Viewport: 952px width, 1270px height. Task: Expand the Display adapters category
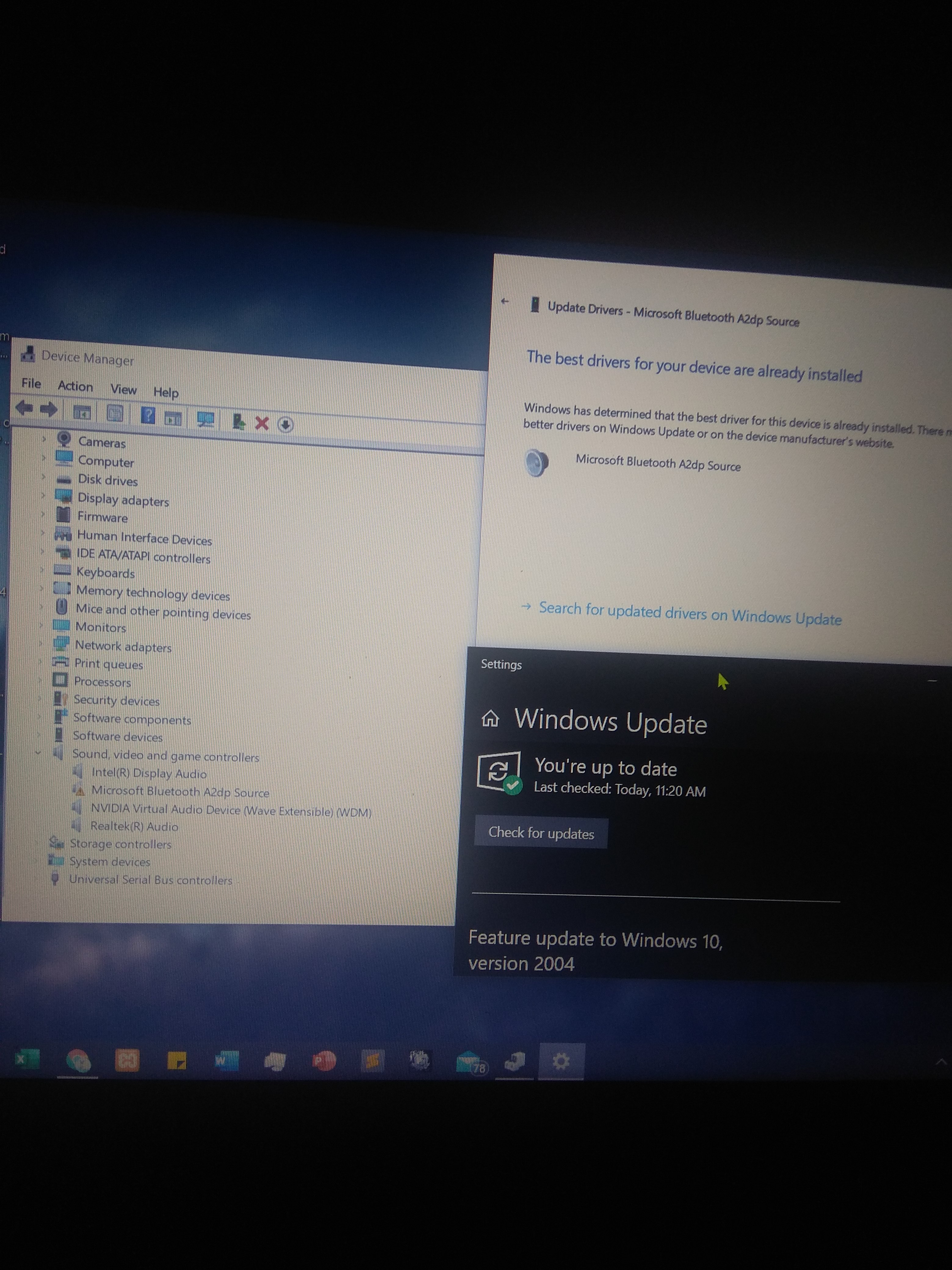[x=43, y=495]
